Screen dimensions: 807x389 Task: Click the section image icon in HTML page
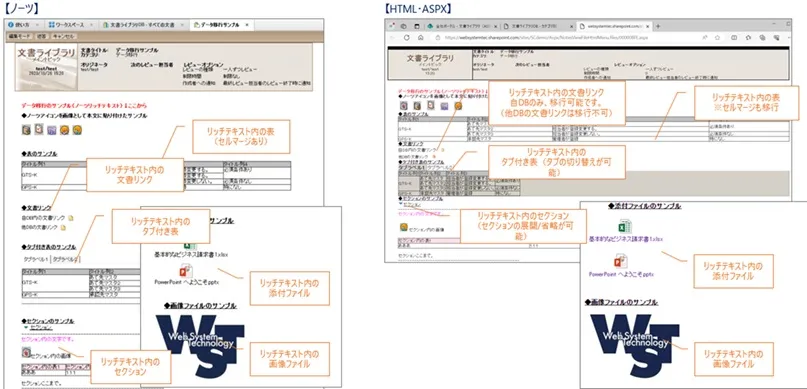(x=404, y=227)
